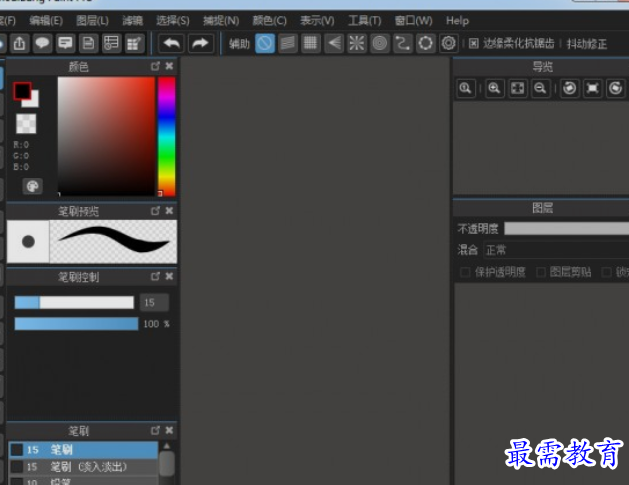Open the 工具(T) menu

[364, 20]
